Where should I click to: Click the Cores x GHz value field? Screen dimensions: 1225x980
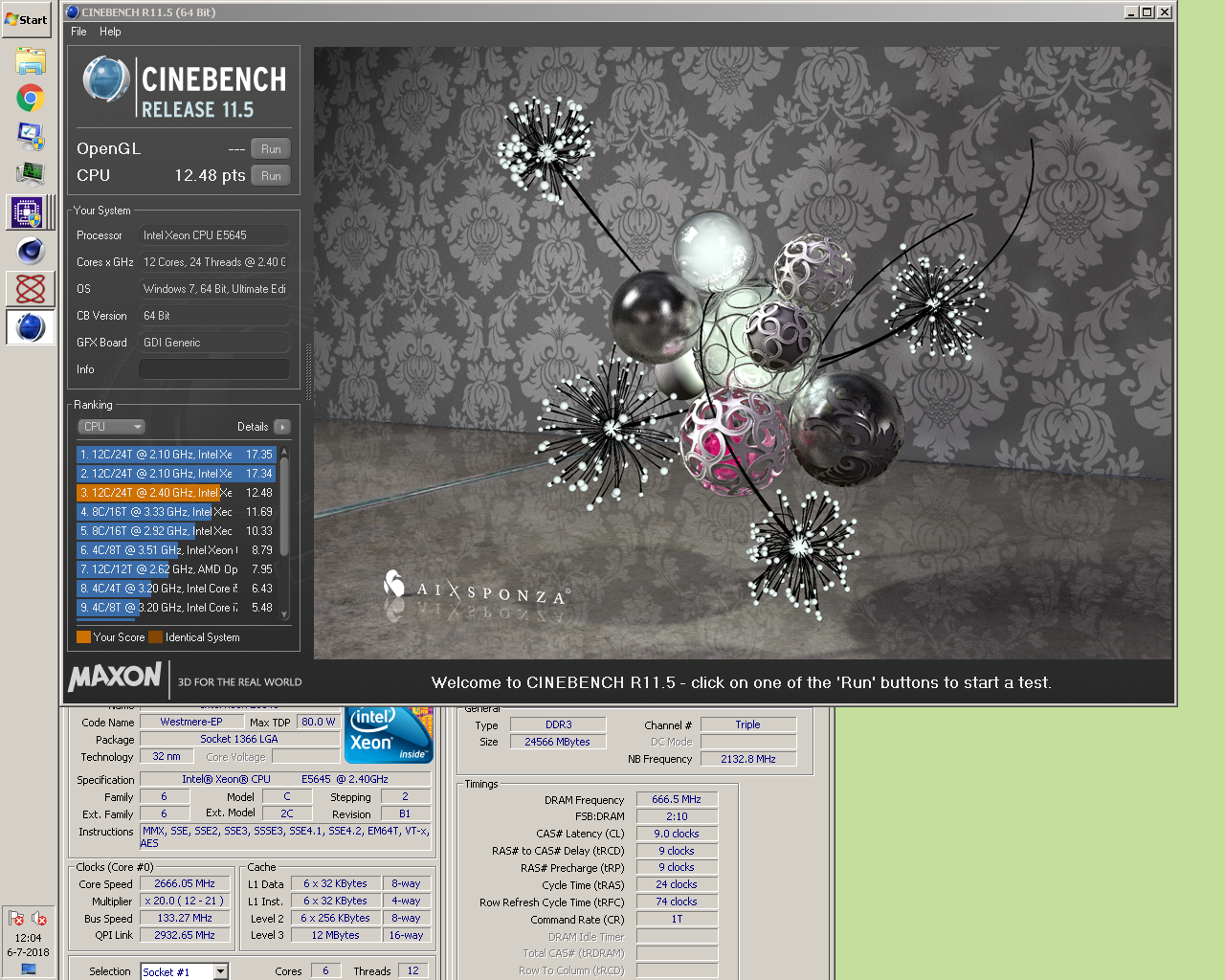214,262
